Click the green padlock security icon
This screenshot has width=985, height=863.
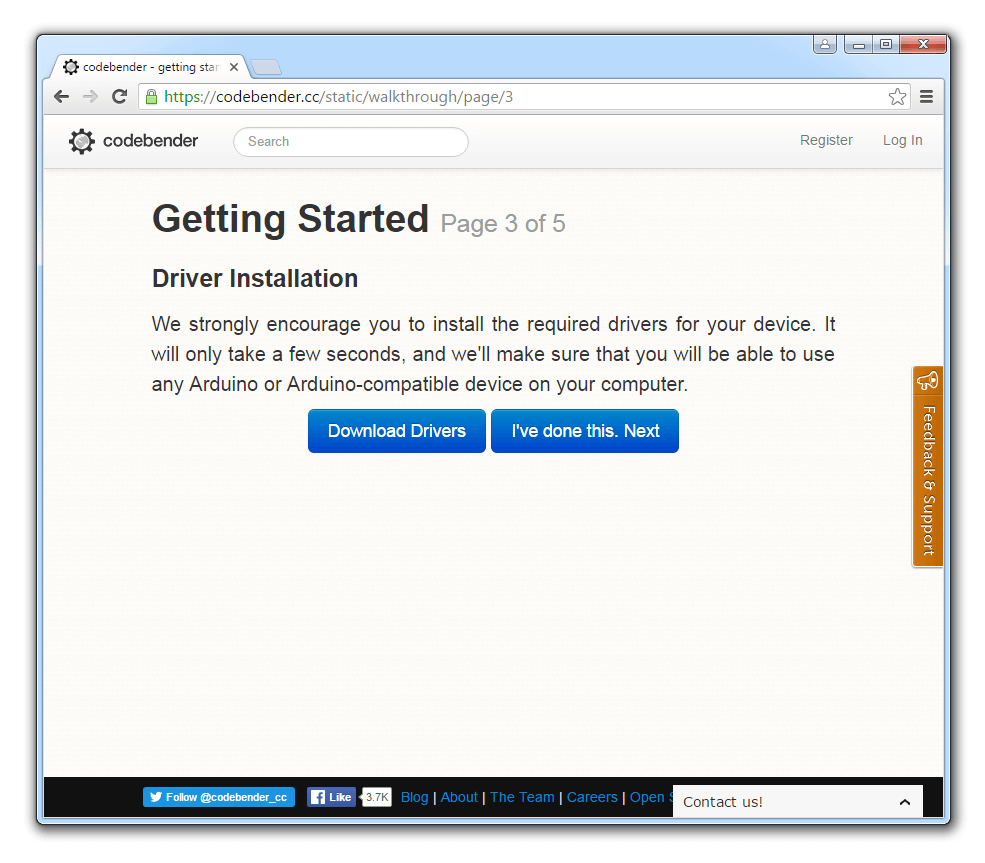click(151, 97)
